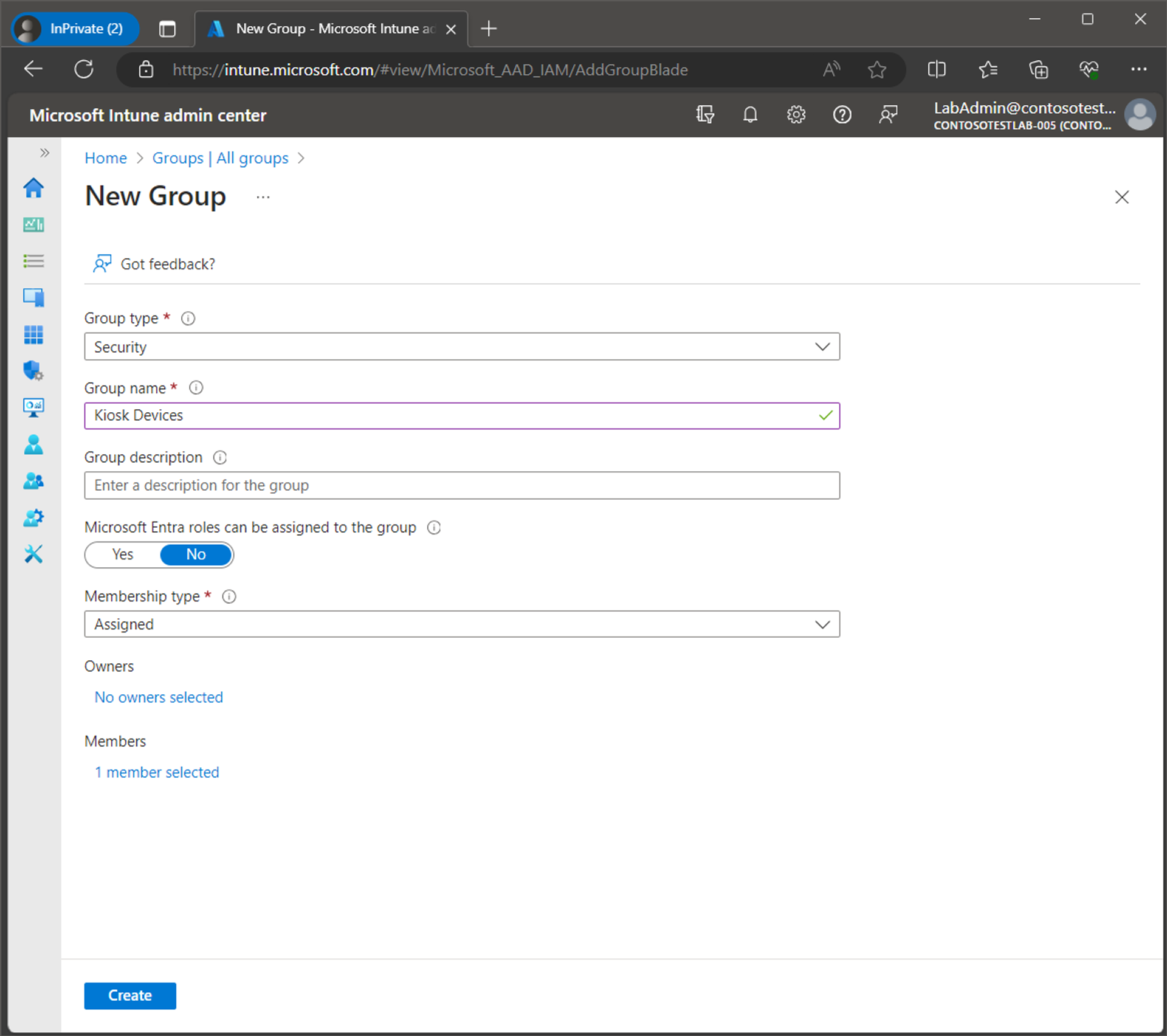
Task: Open help question mark icon
Action: (842, 115)
